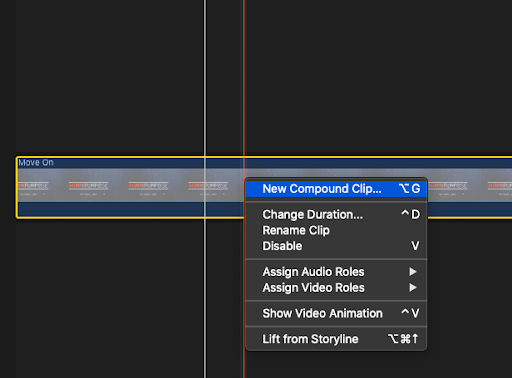Screen dimensions: 512x378
Task: Open Assign Video Roles menu item
Action: tap(336, 288)
